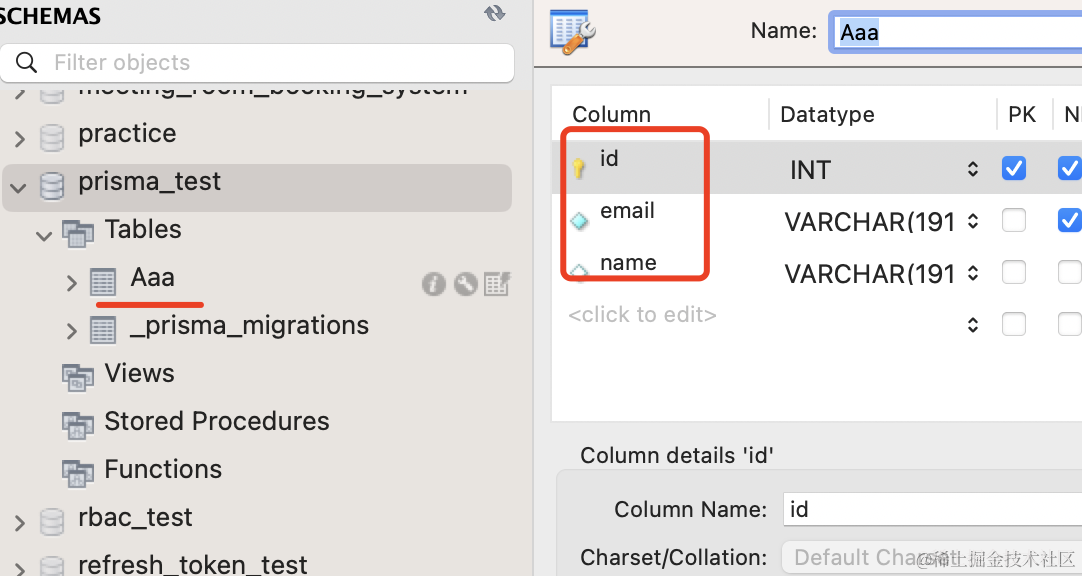
Task: Click the wrench icon for Aaa table
Action: (465, 284)
